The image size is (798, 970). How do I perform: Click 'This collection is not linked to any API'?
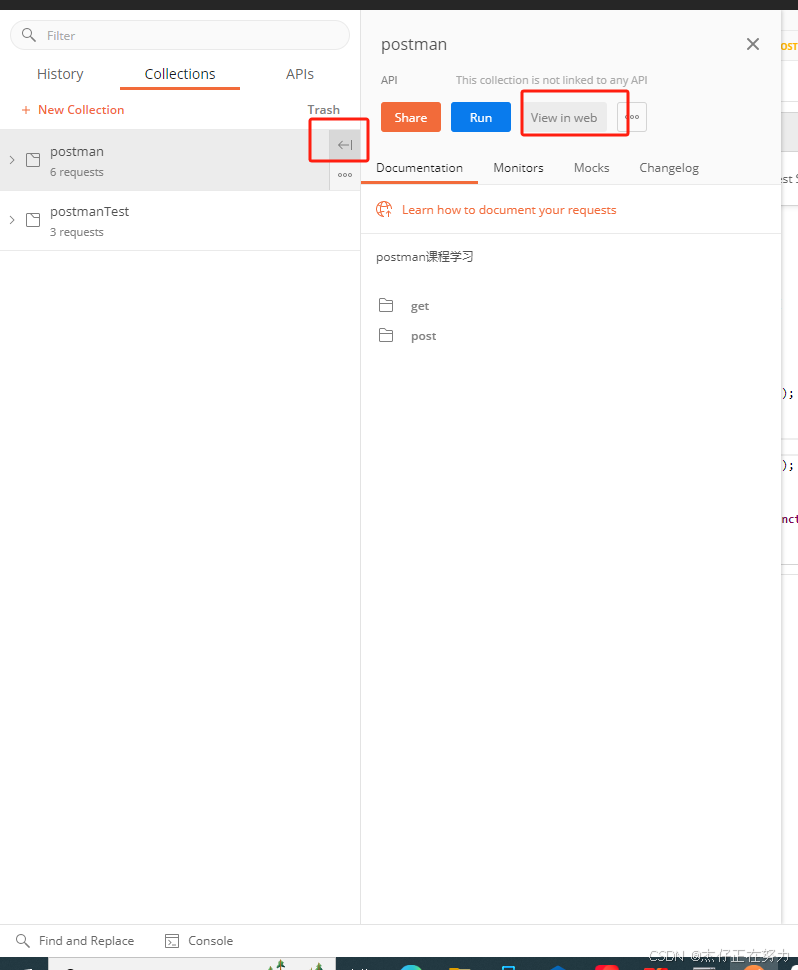click(x=552, y=80)
